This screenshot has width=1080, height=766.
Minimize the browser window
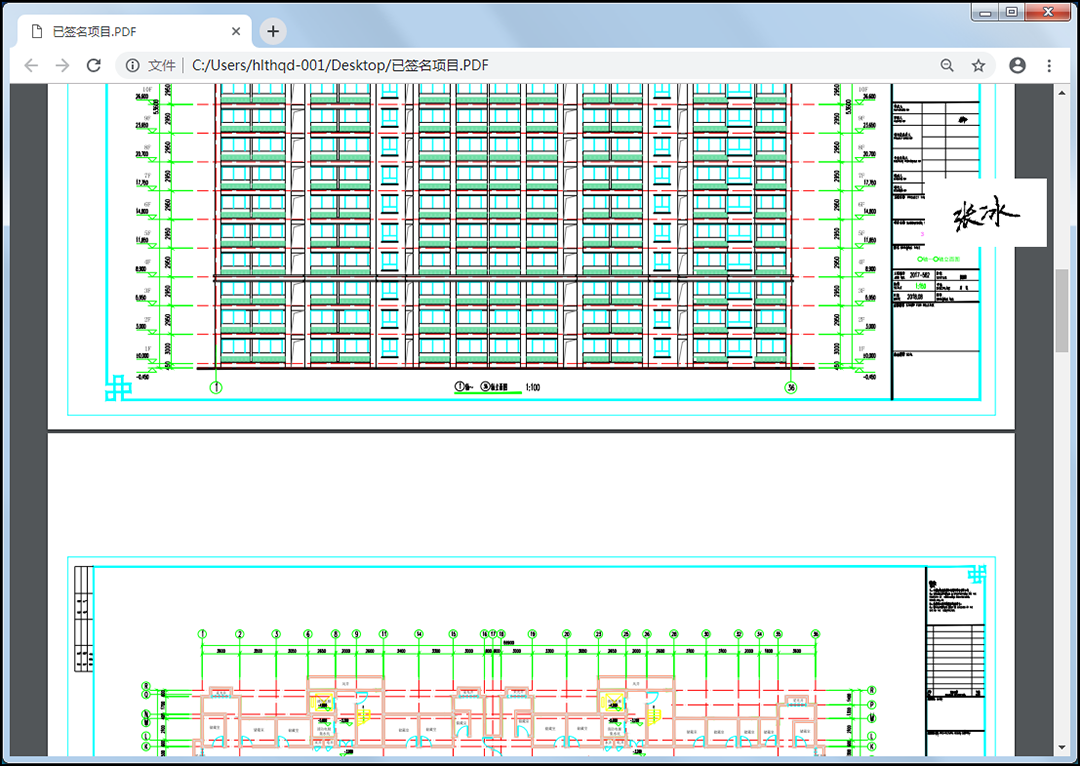(x=986, y=12)
